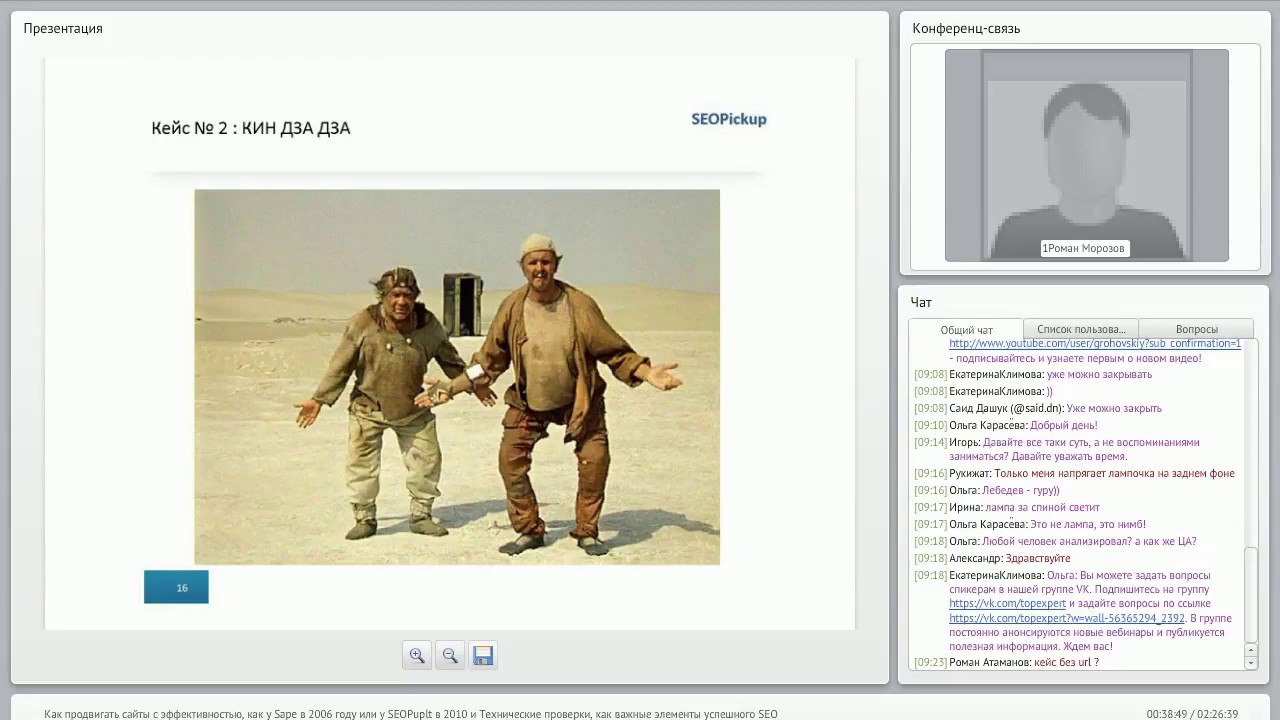Click message 'Это не лампа, это нимб!'
1280x720 pixels.
coord(1088,525)
